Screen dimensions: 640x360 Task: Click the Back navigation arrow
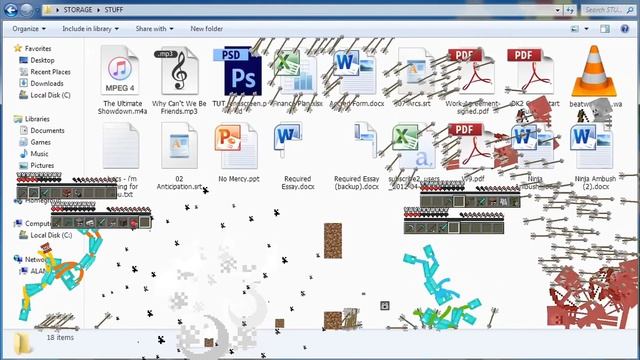[x=11, y=10]
